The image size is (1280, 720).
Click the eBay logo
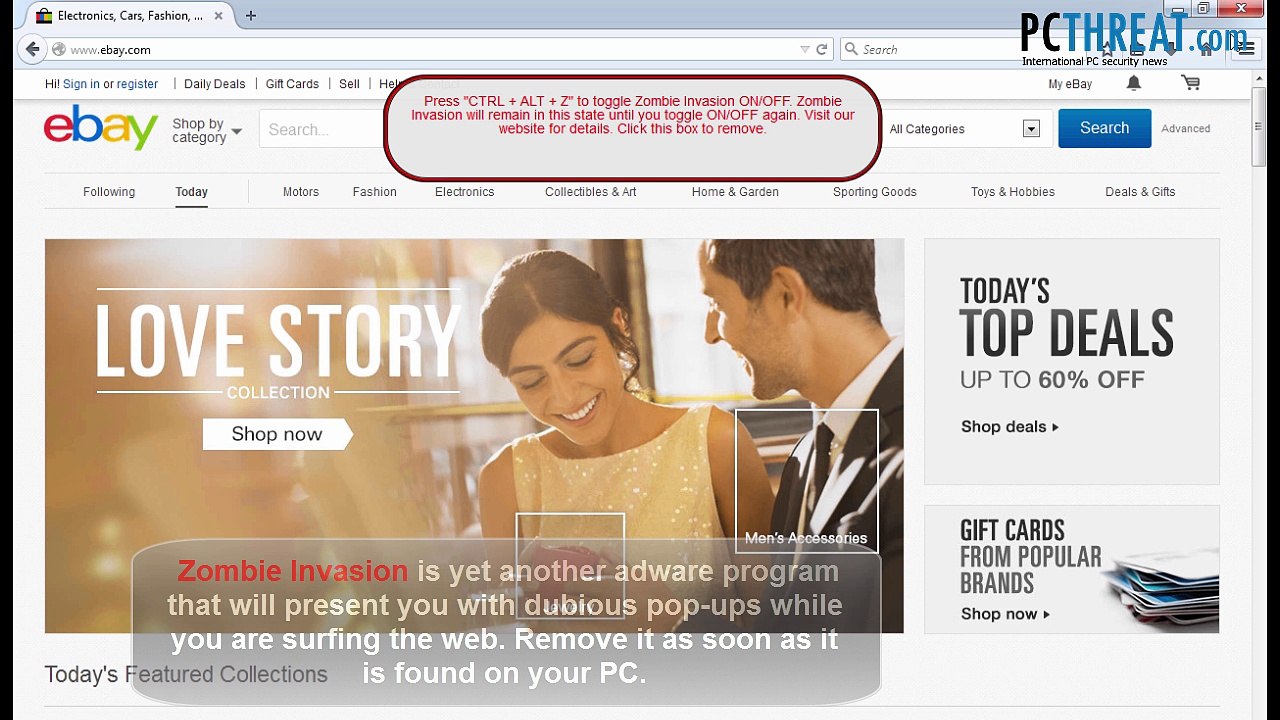tap(100, 128)
